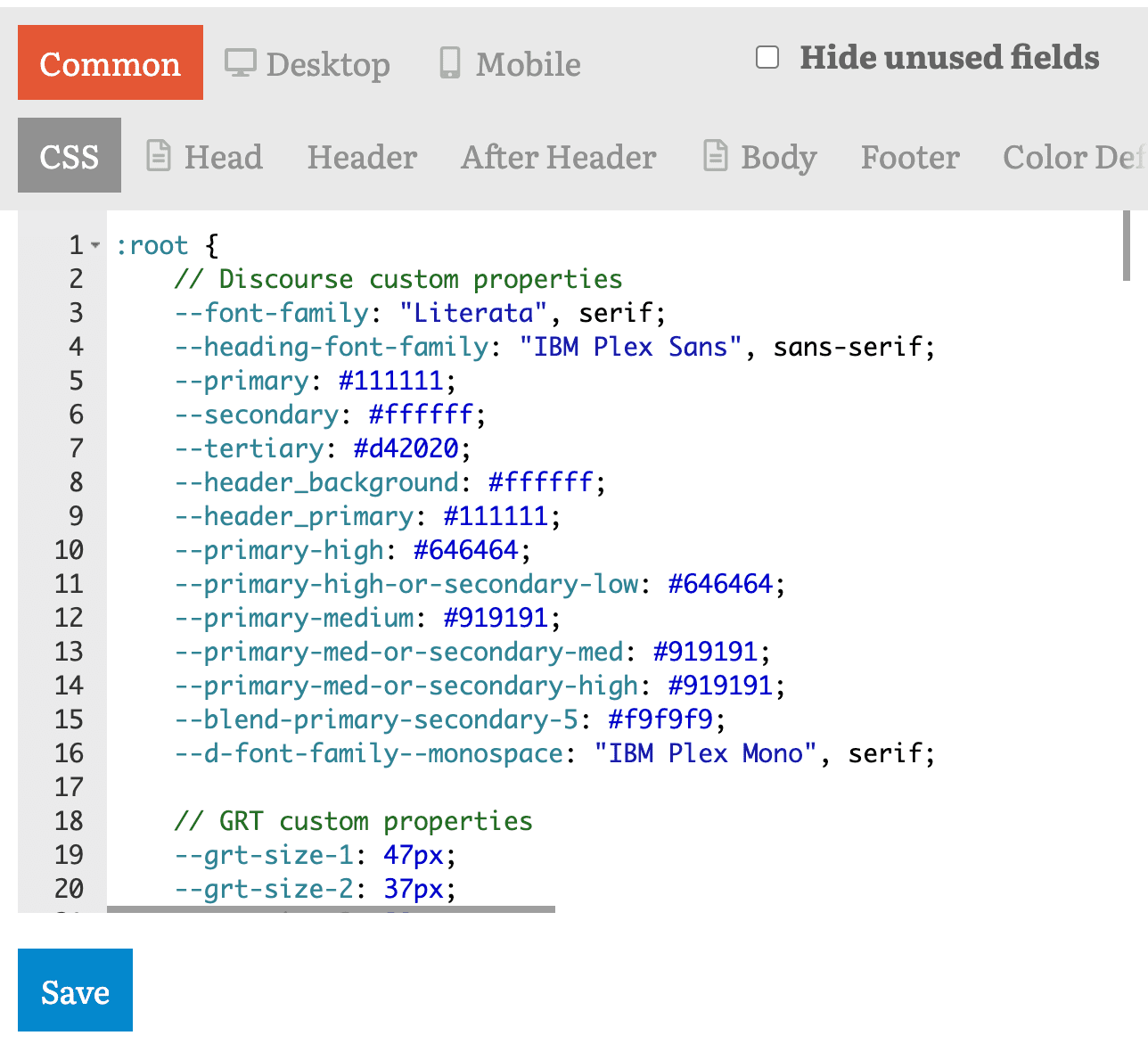Click the "IBM Plex Sans" value
Image resolution: width=1148 pixels, height=1052 pixels.
coord(631,347)
